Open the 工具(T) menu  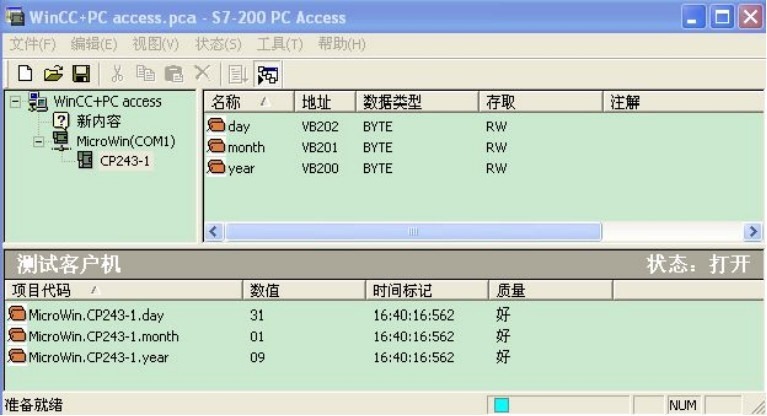tap(280, 44)
